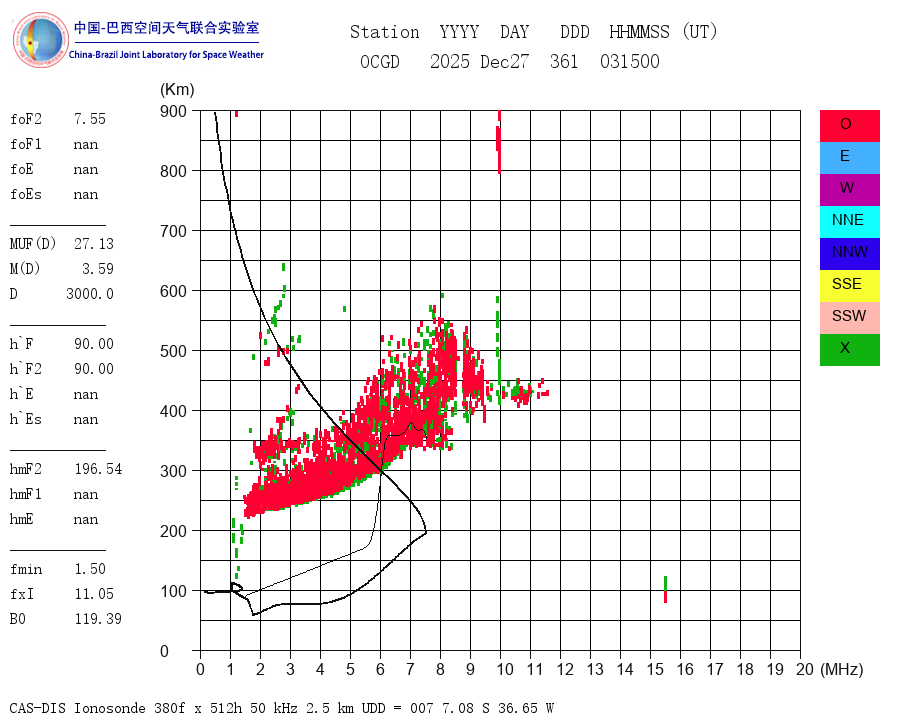Viewport: 900px width, 720px height.
Task: Click the HHMMSS header label
Action: point(639,32)
